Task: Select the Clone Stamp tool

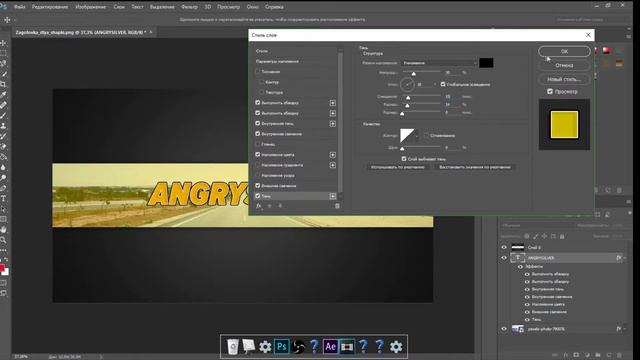Action: click(3, 126)
